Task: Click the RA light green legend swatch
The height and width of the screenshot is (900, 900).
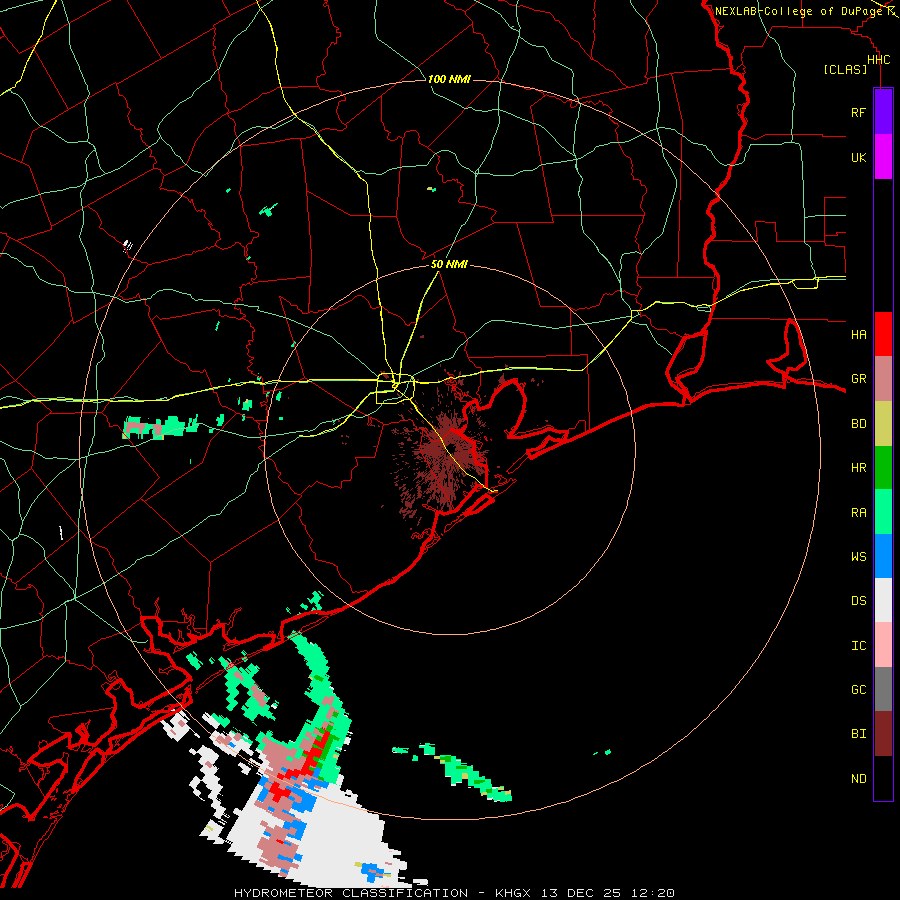Action: tap(883, 512)
